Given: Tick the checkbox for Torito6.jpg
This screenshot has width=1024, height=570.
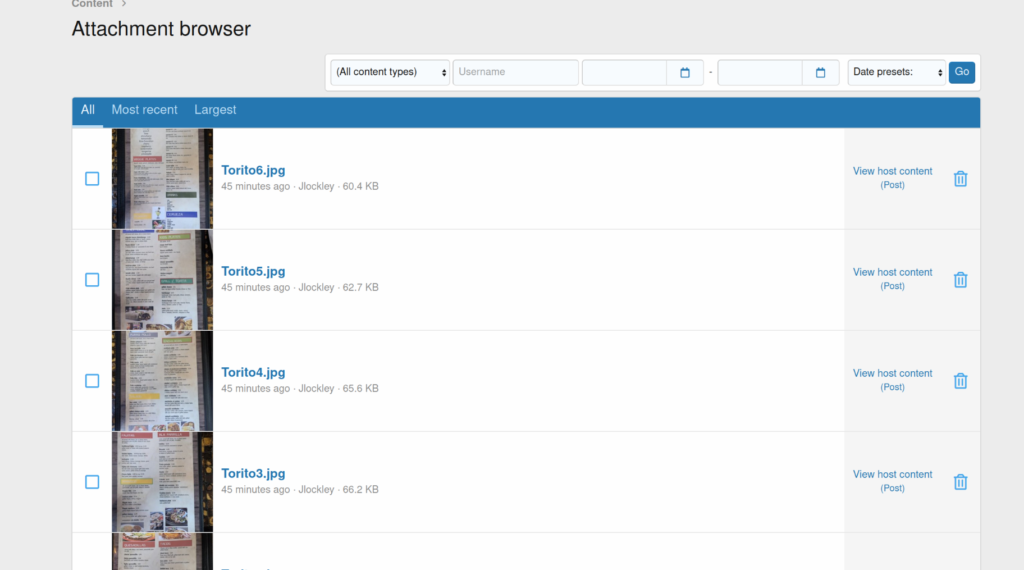Looking at the screenshot, I should tap(92, 179).
